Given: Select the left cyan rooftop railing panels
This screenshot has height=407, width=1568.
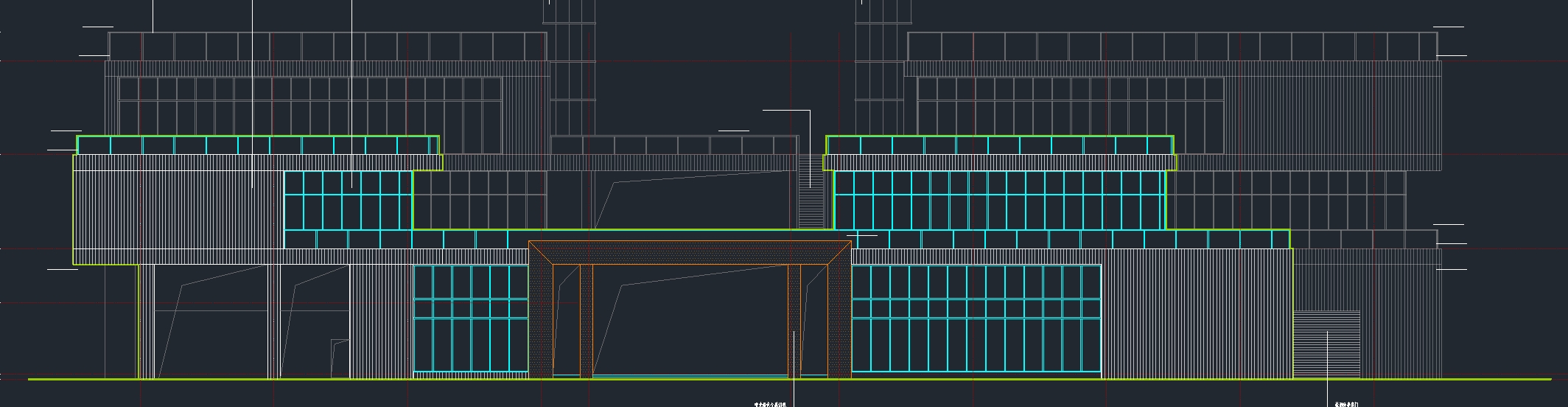Looking at the screenshot, I should pos(258,145).
